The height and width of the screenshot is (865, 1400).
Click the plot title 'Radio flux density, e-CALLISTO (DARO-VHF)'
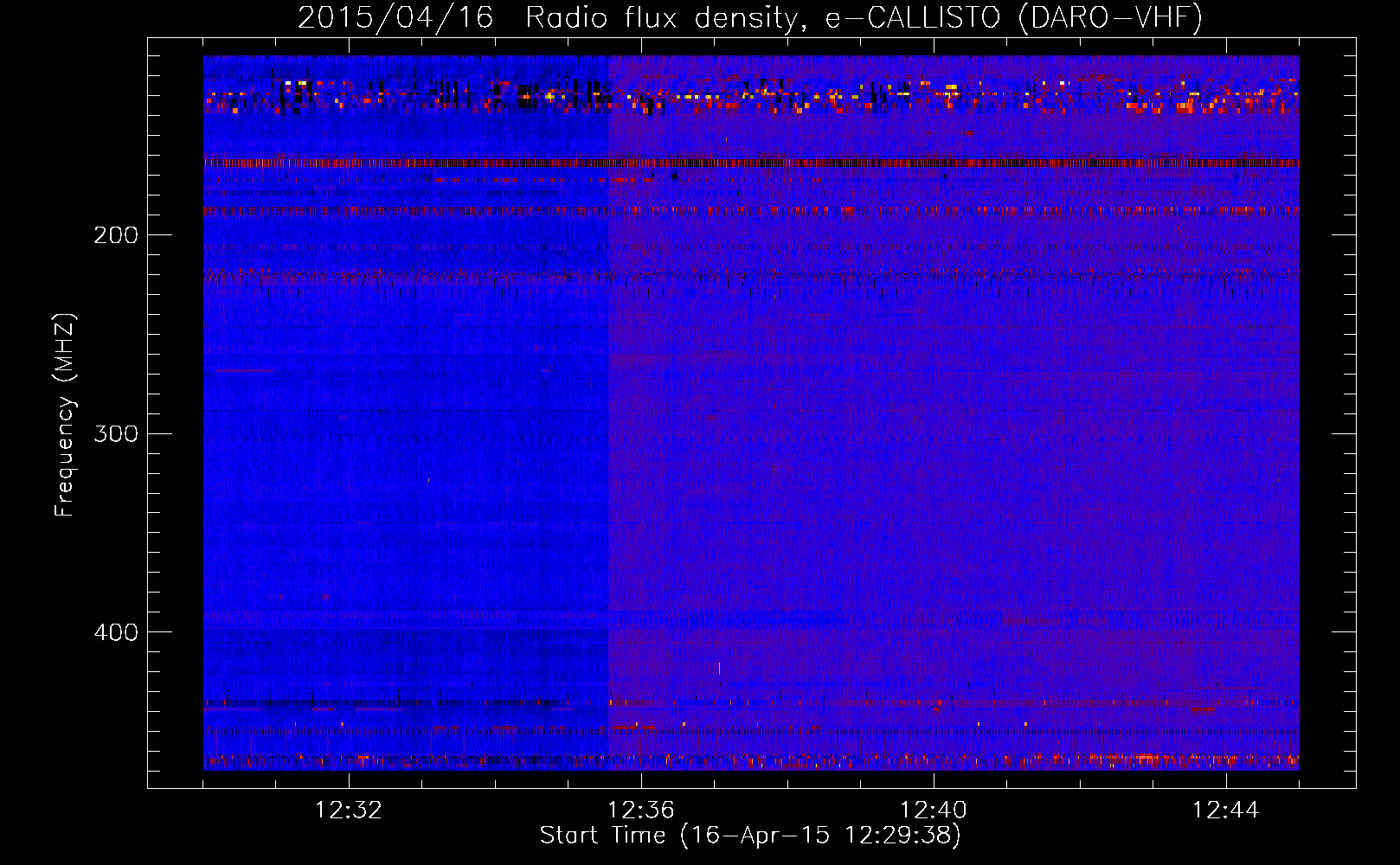tap(864, 18)
